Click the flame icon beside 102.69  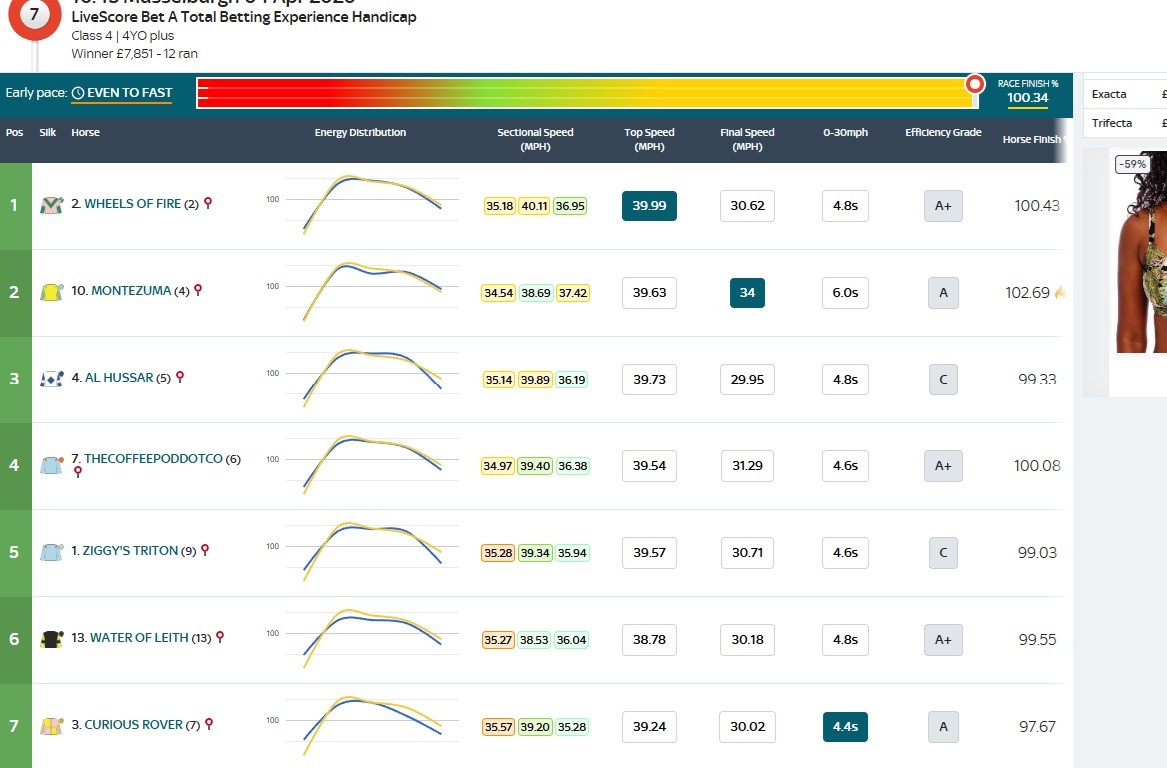point(1060,293)
